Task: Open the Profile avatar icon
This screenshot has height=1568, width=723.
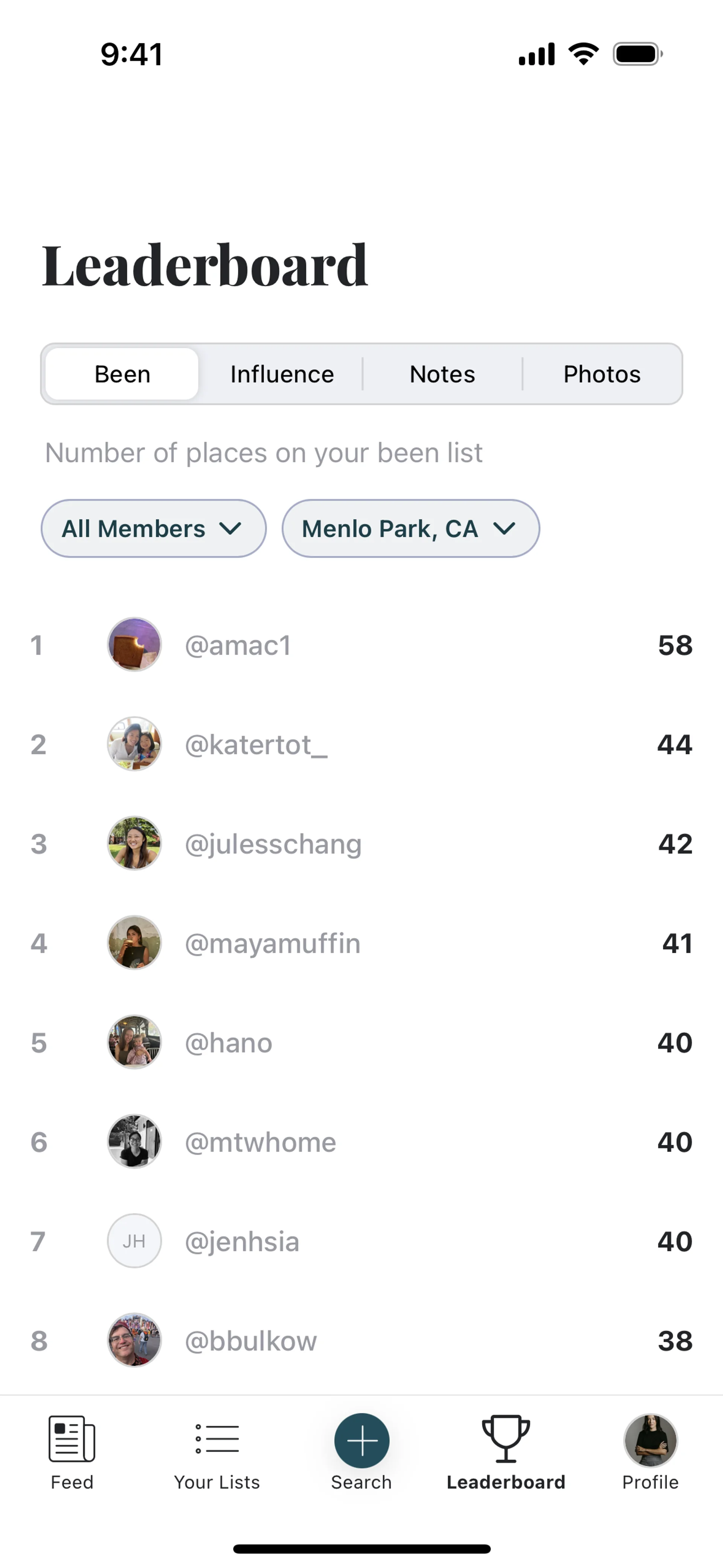Action: (x=650, y=1441)
